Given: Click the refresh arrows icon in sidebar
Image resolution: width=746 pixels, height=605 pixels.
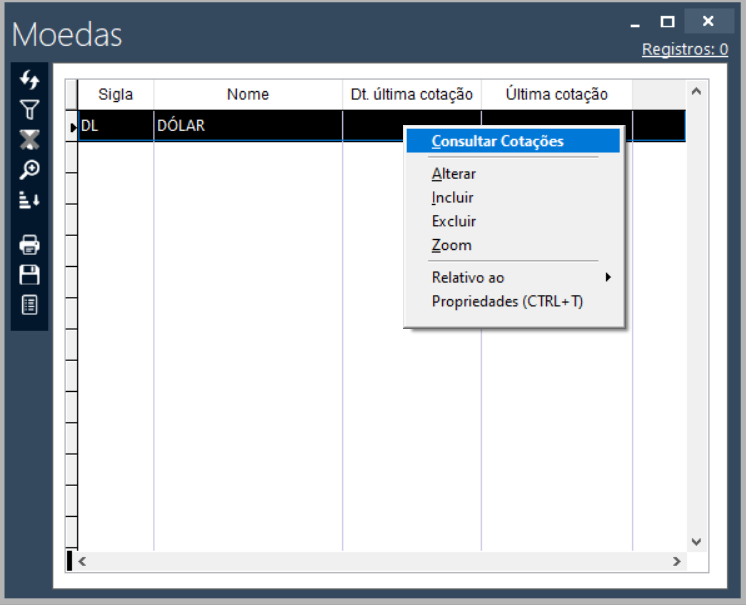Looking at the screenshot, I should [x=29, y=79].
